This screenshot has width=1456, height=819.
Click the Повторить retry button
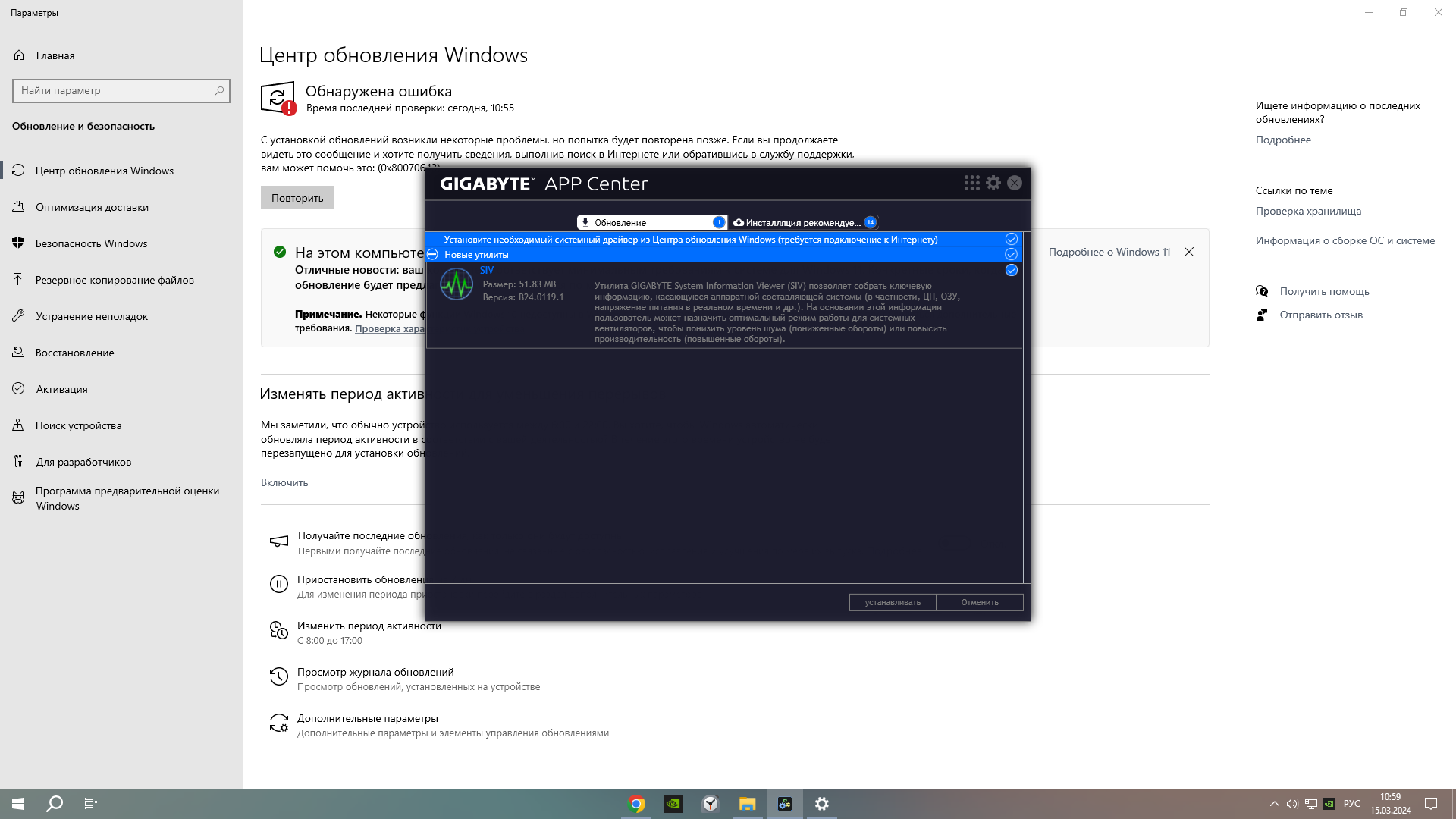[x=297, y=198]
